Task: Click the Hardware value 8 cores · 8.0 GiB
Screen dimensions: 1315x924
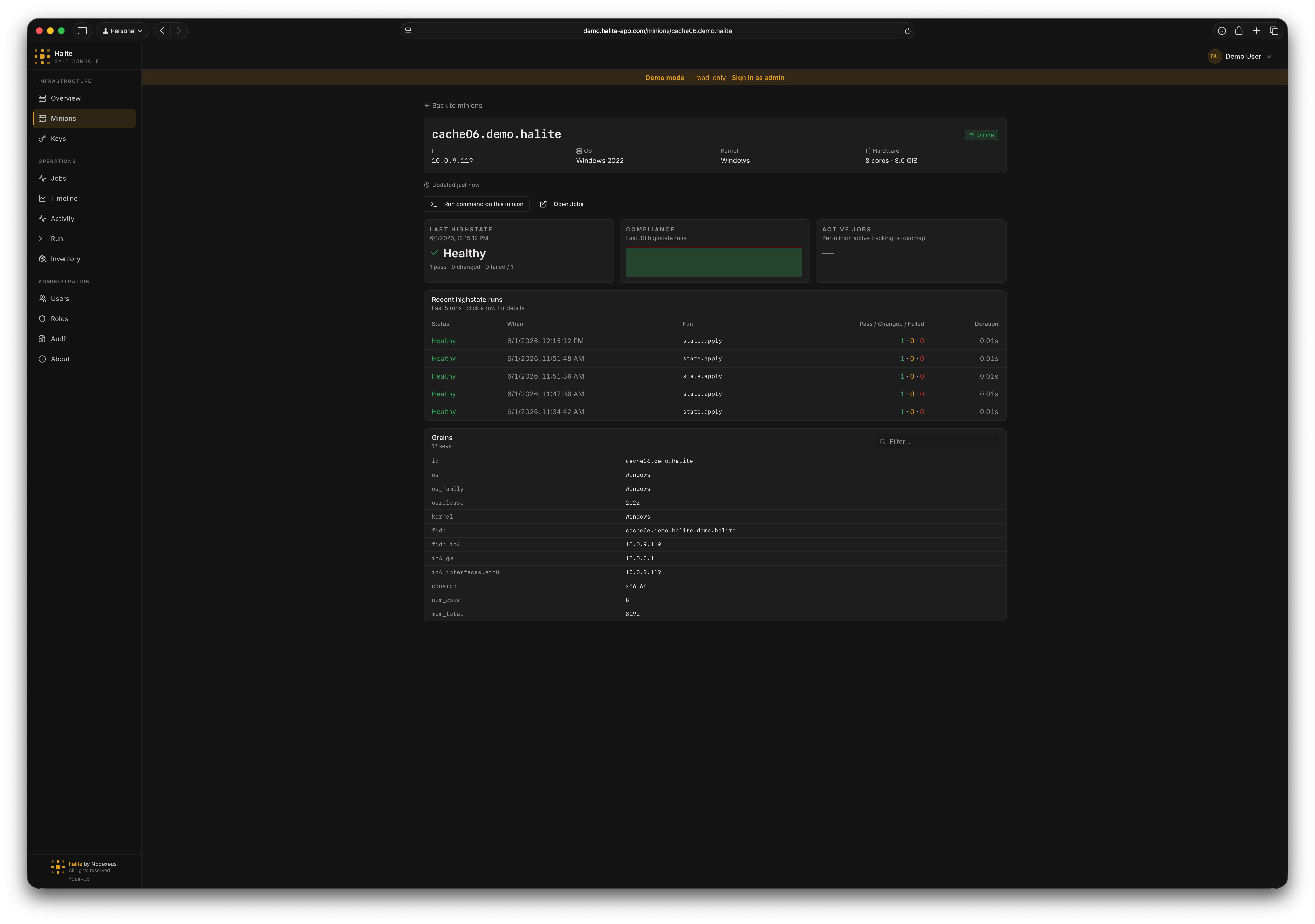Action: click(x=891, y=161)
